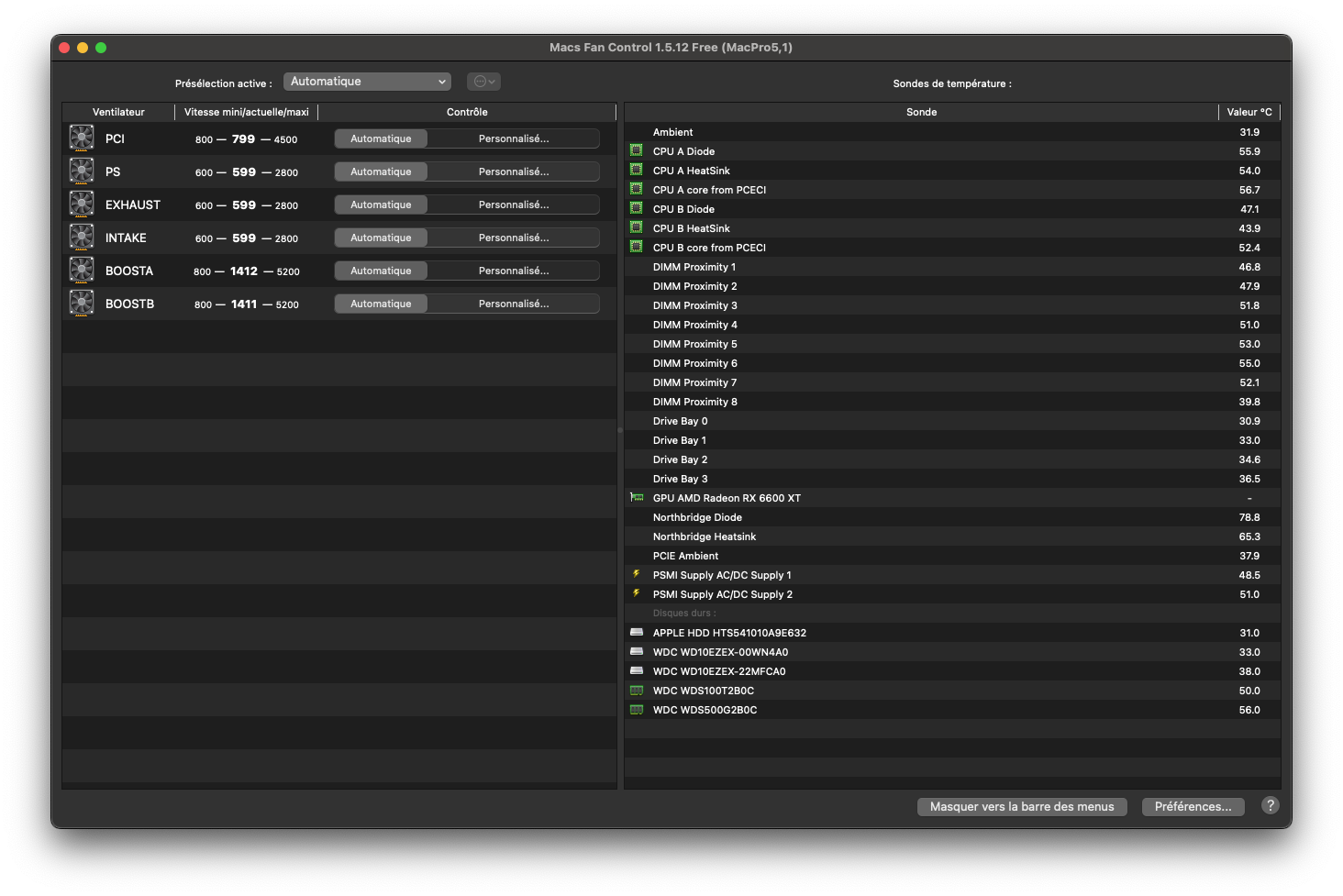Viewport: 1343px width, 896px height.
Task: Select the DIMM Proximity 3 sensor
Action: 952,305
